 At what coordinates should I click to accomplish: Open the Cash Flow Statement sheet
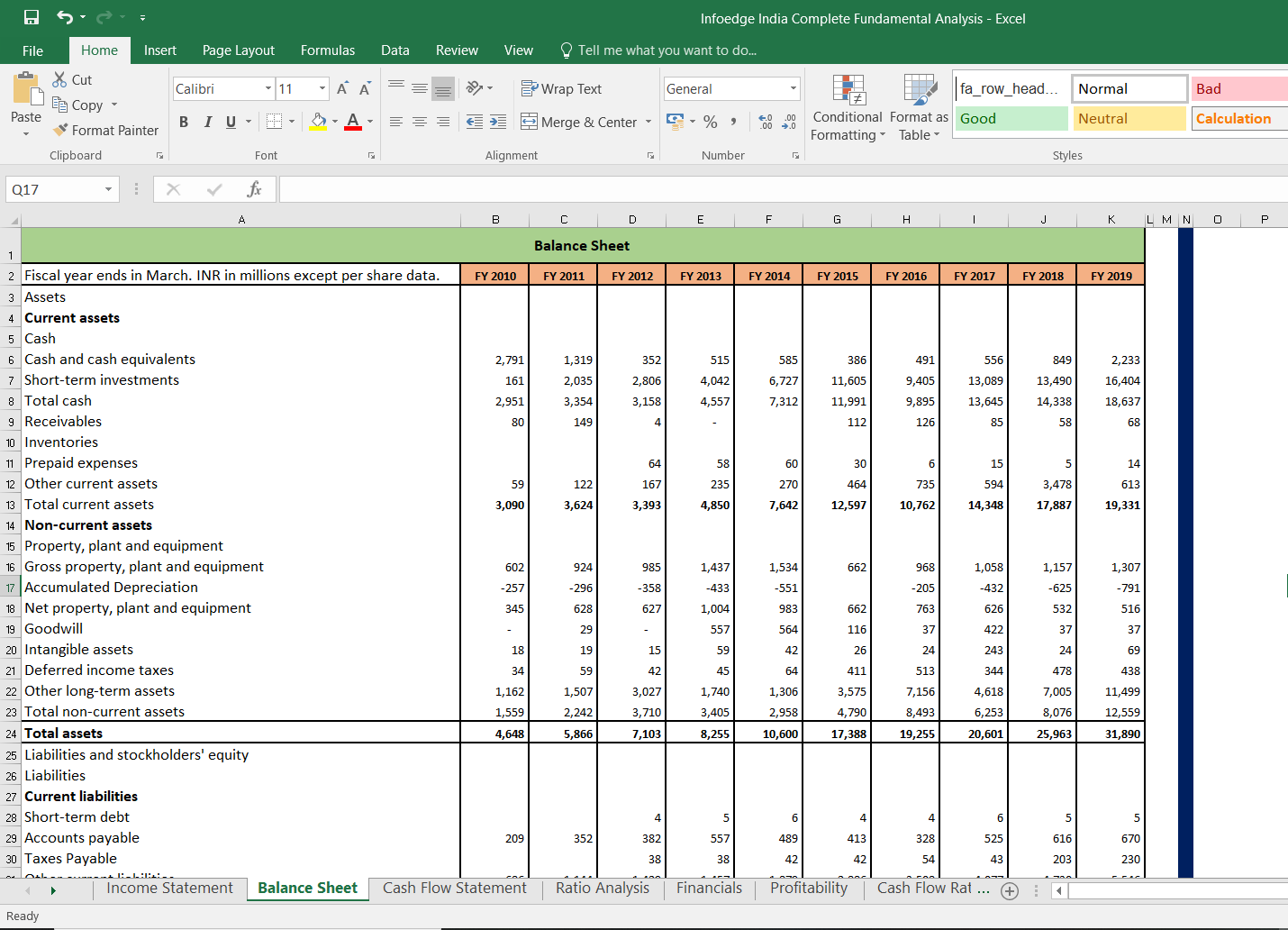click(455, 889)
